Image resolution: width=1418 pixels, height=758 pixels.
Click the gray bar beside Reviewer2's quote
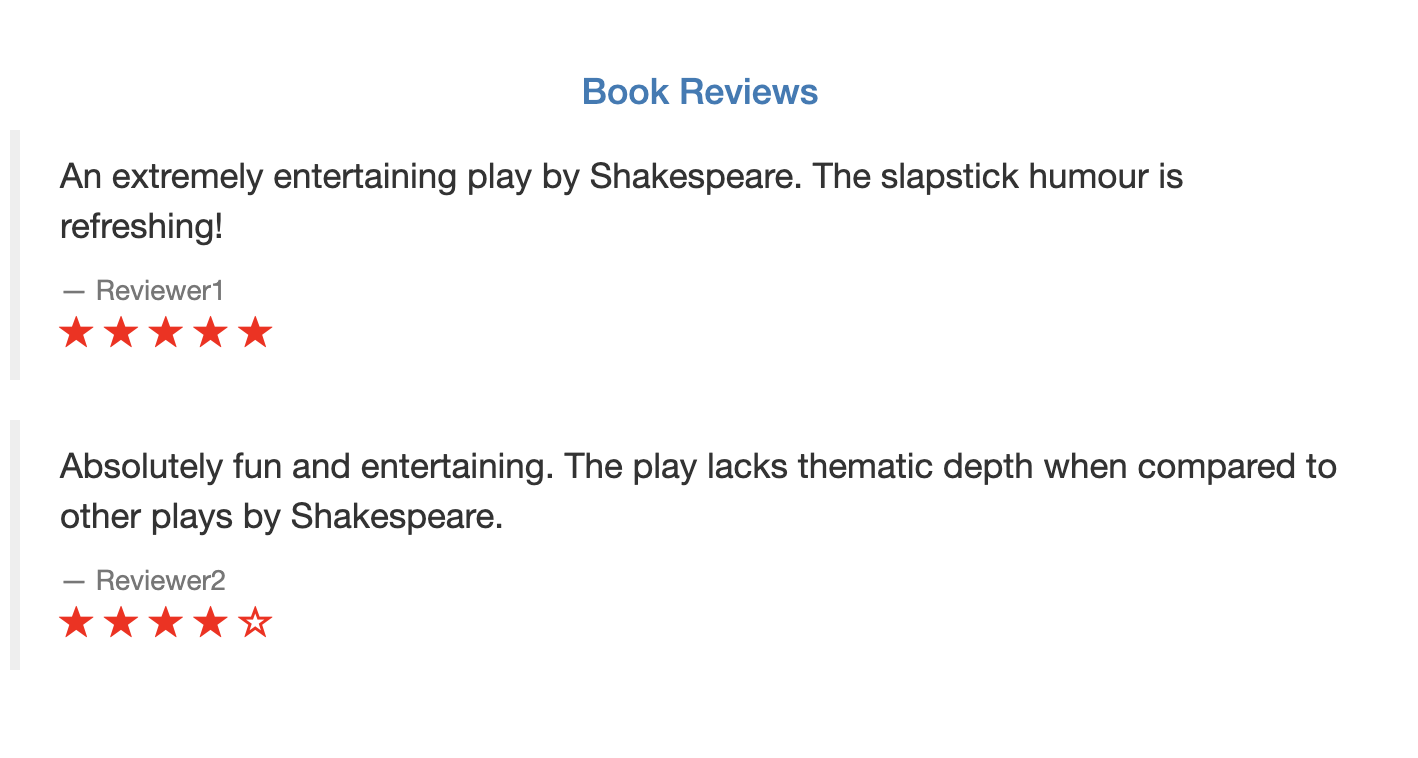(15, 545)
